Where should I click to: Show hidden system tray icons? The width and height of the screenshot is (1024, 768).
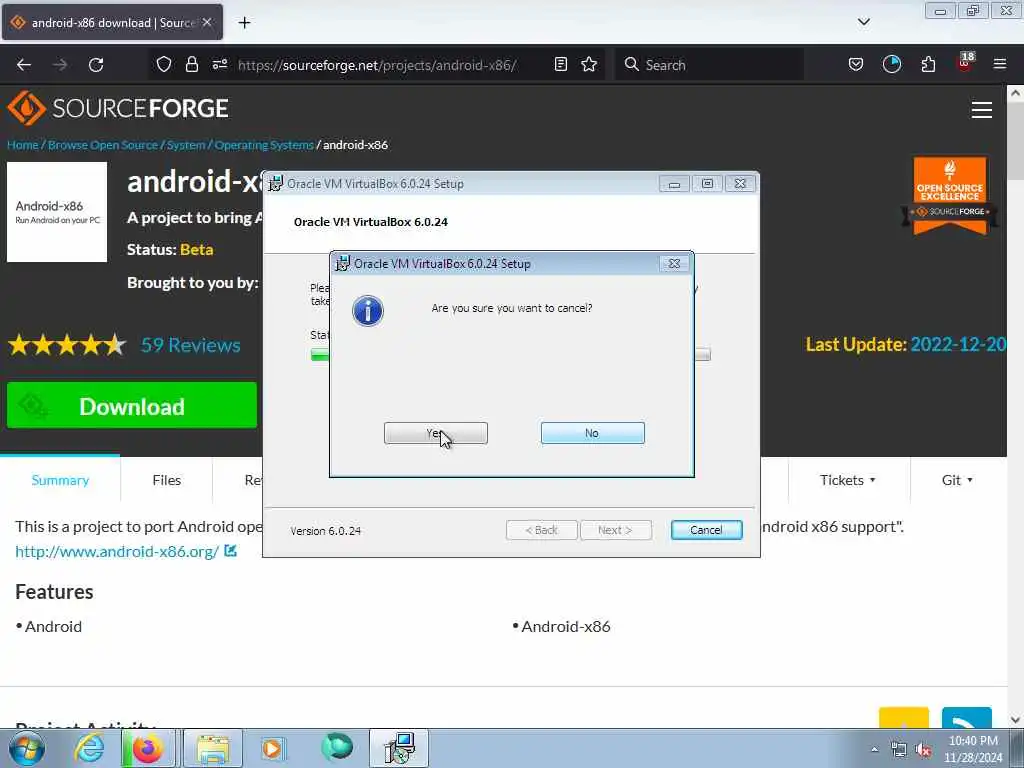coord(874,749)
